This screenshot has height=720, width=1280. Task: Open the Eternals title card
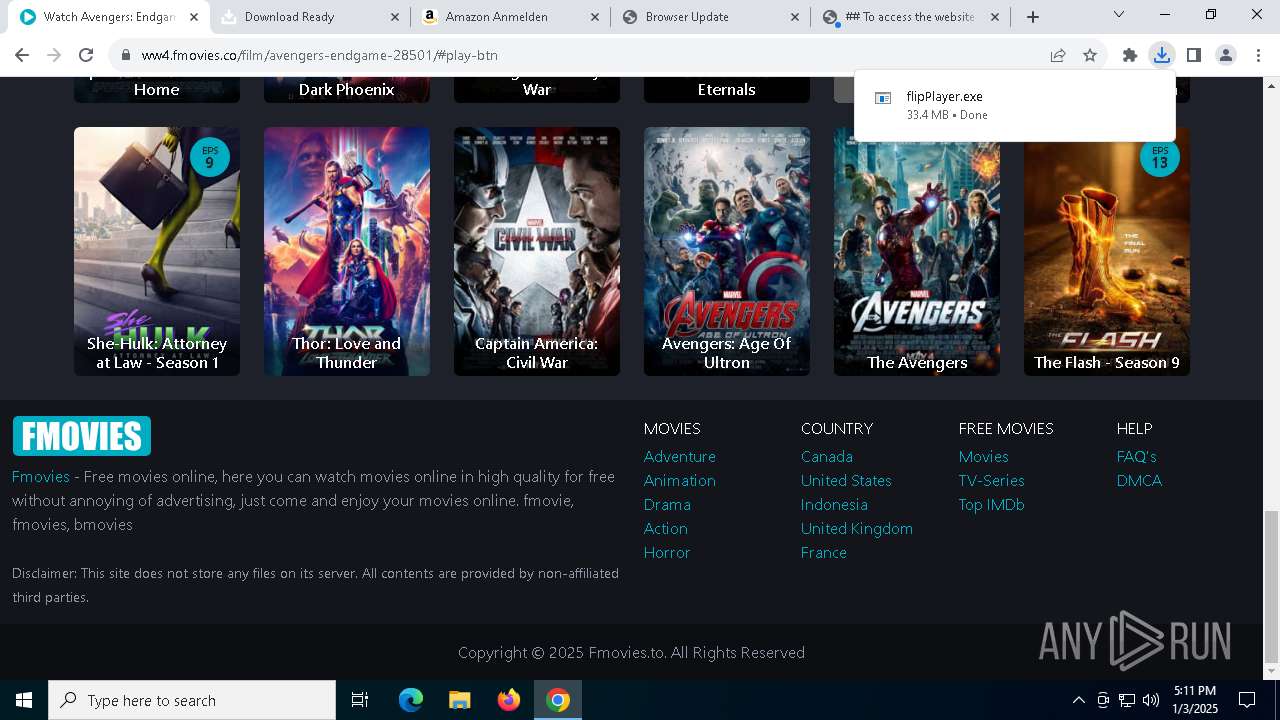(727, 89)
